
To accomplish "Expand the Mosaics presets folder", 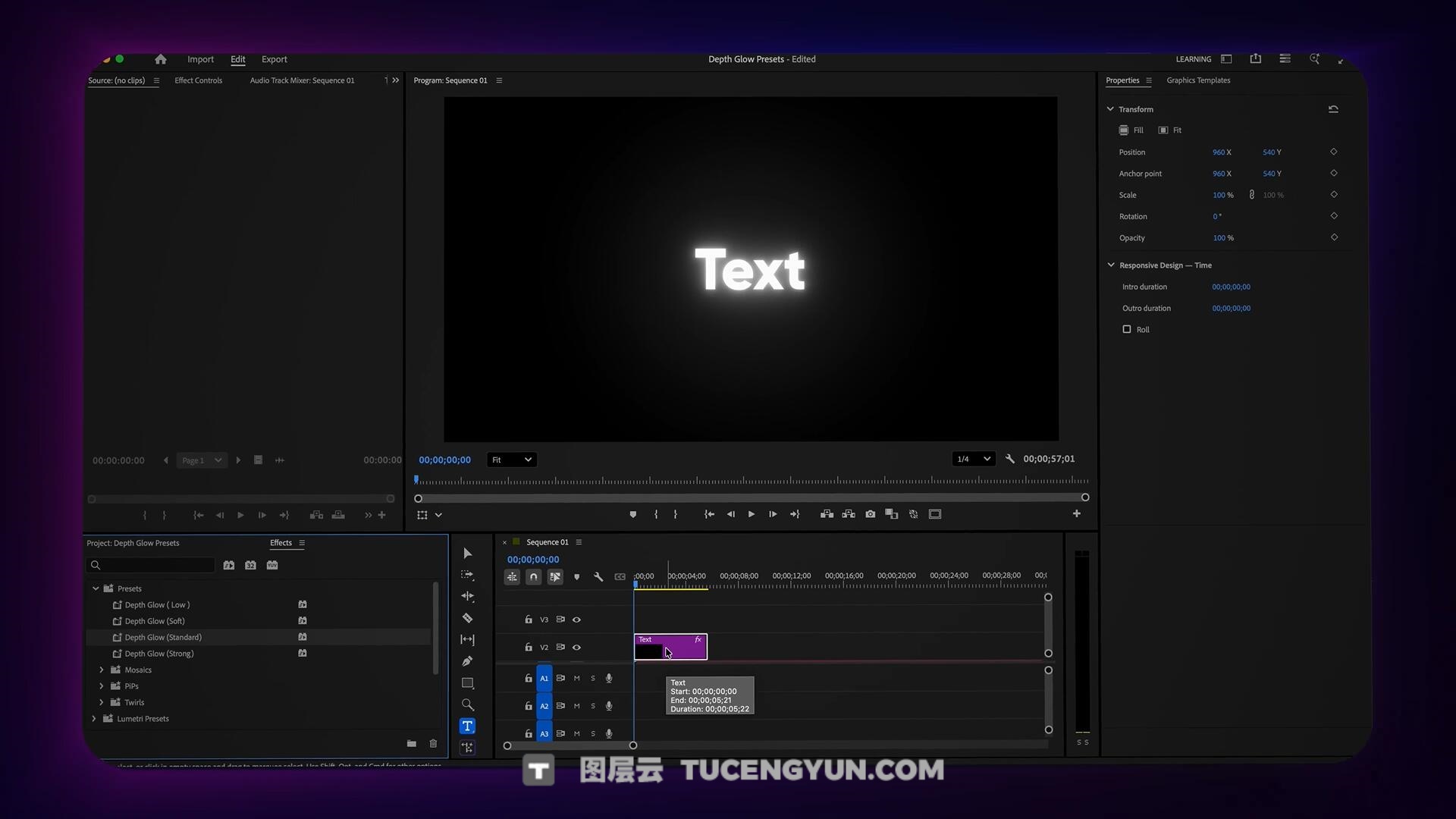I will (102, 670).
